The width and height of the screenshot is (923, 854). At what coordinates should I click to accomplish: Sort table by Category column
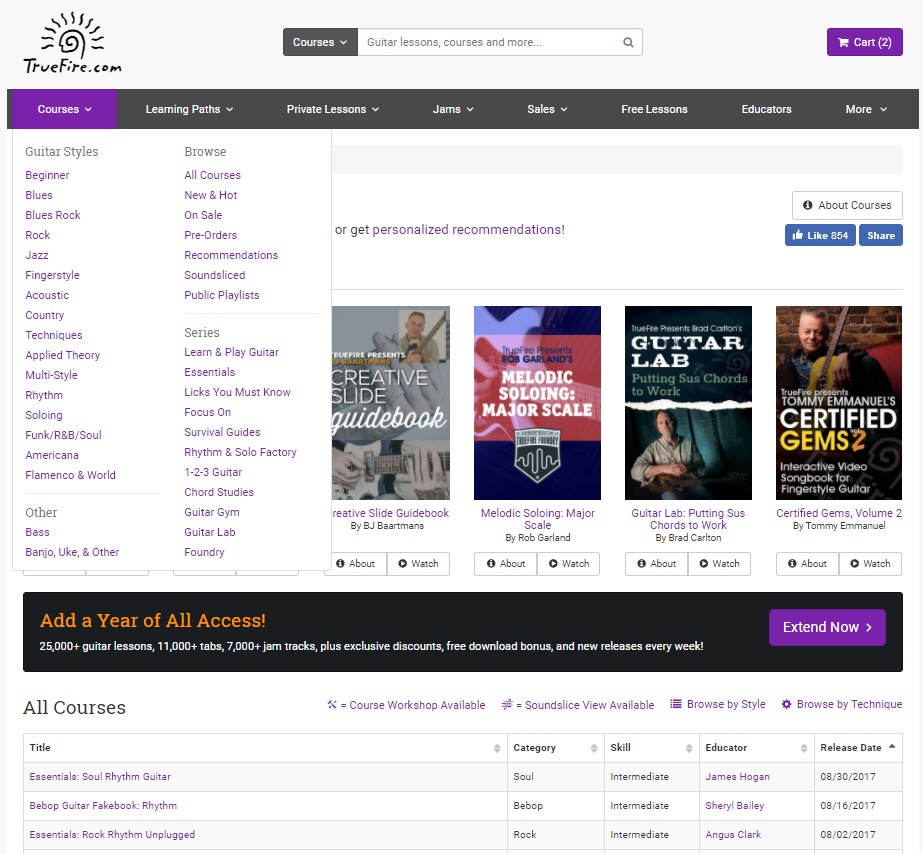point(556,747)
